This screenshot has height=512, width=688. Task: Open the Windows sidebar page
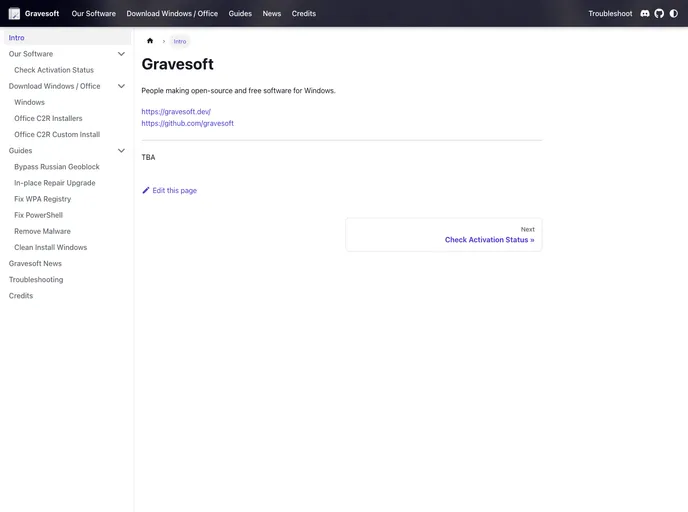pyautogui.click(x=29, y=102)
